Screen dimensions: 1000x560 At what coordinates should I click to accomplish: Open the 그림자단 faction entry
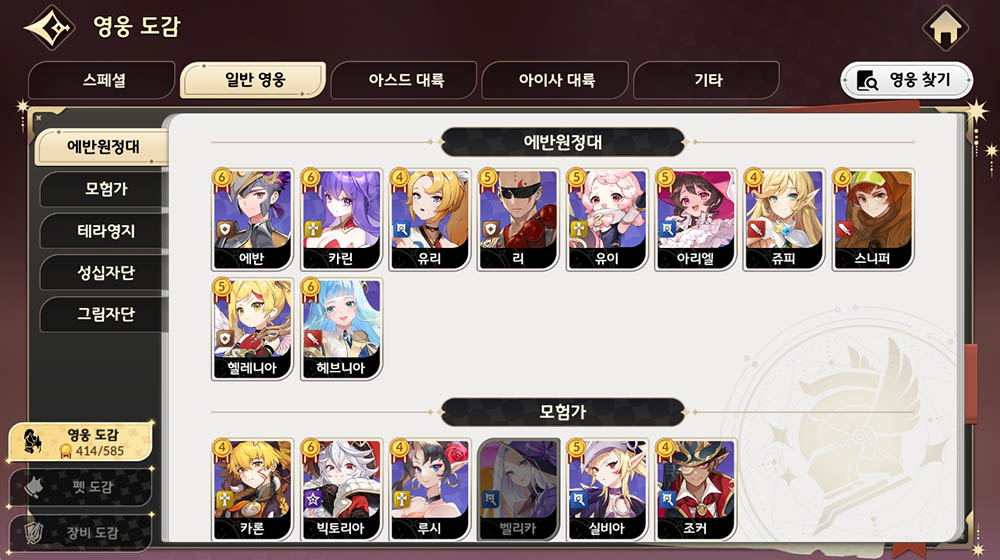(x=104, y=314)
